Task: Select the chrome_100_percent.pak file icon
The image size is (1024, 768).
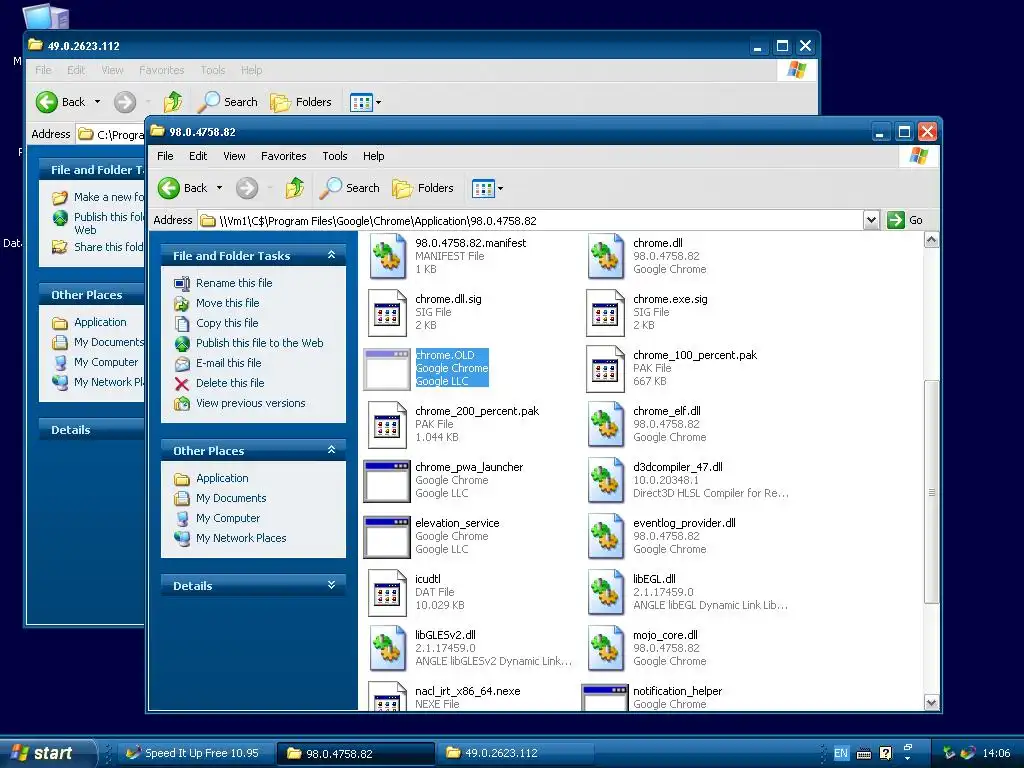Action: click(605, 369)
